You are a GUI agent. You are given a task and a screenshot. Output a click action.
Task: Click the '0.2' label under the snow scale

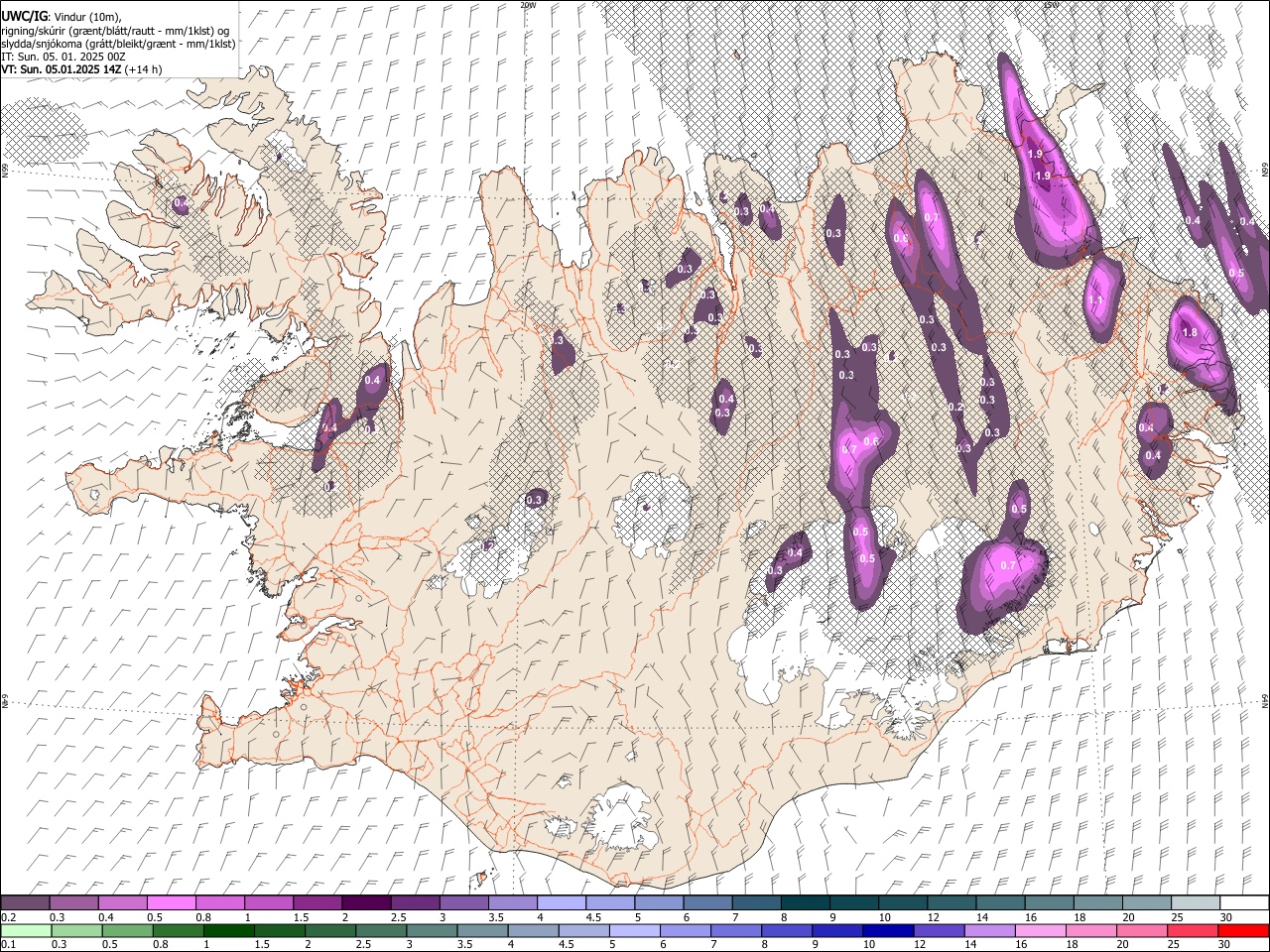8,917
